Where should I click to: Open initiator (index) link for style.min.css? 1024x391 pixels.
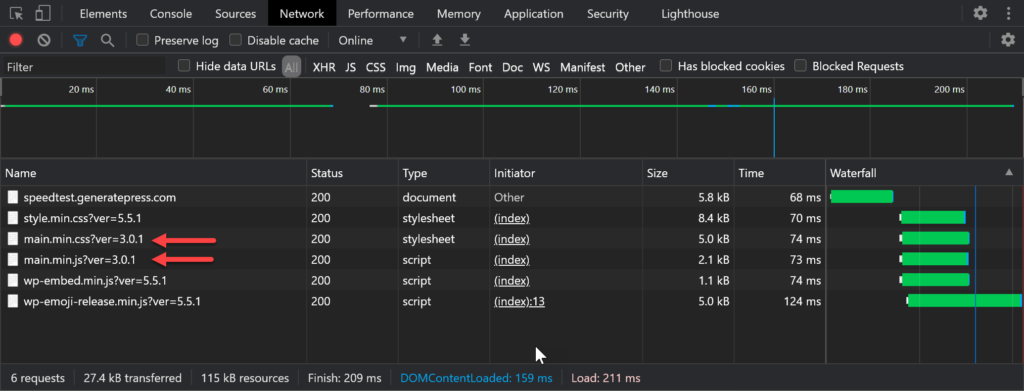click(511, 218)
